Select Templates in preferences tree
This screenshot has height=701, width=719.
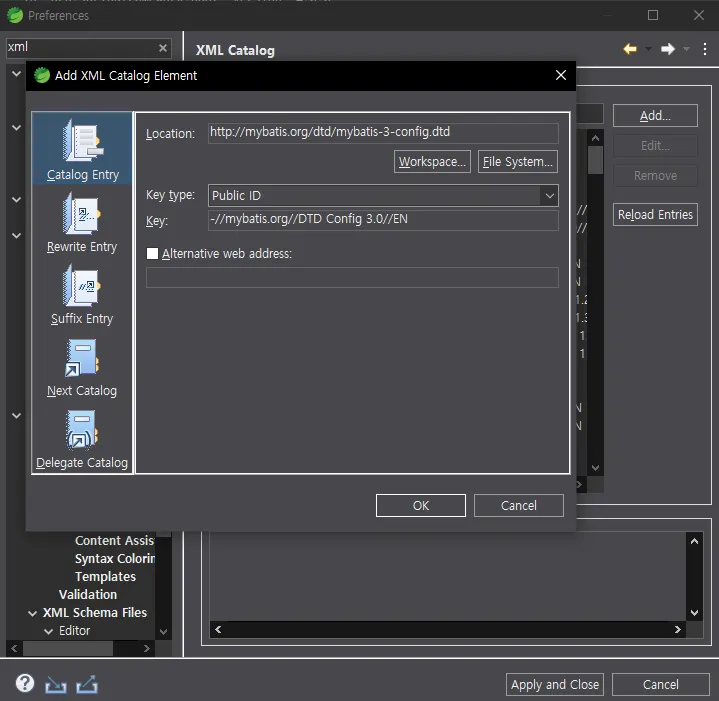pos(105,576)
